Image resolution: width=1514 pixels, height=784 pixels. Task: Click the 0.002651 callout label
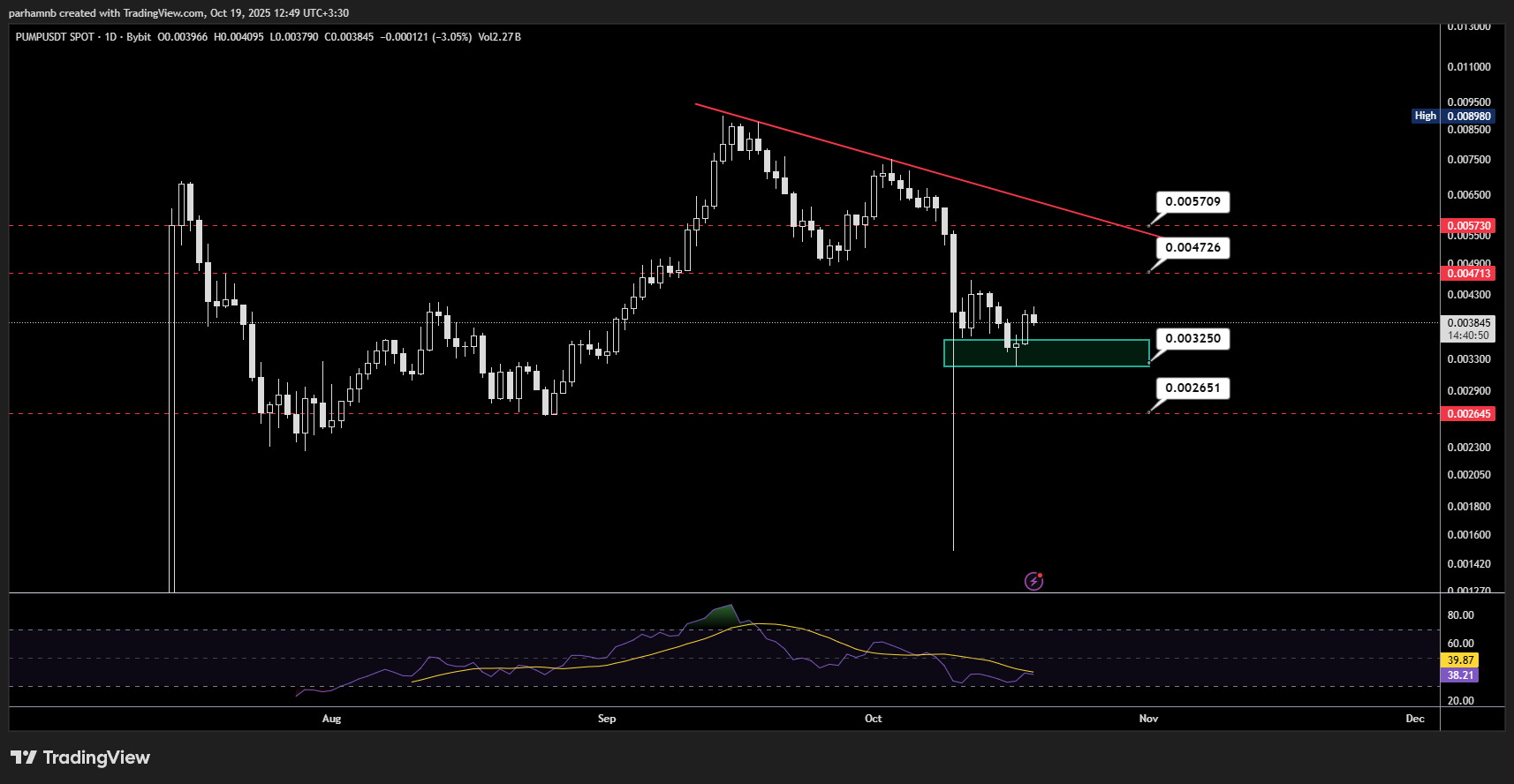pyautogui.click(x=1192, y=388)
